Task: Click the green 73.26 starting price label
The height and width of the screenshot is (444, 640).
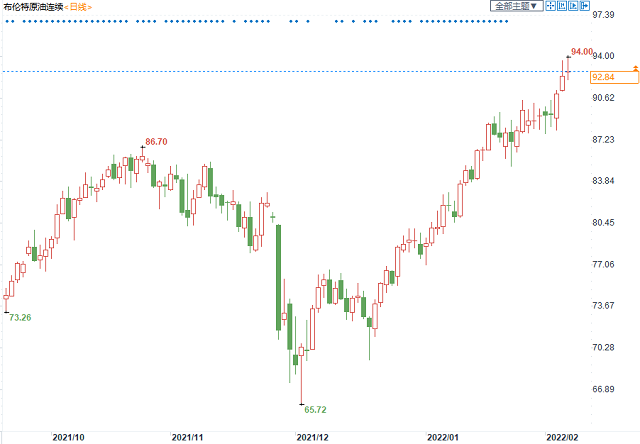Action: pyautogui.click(x=20, y=317)
